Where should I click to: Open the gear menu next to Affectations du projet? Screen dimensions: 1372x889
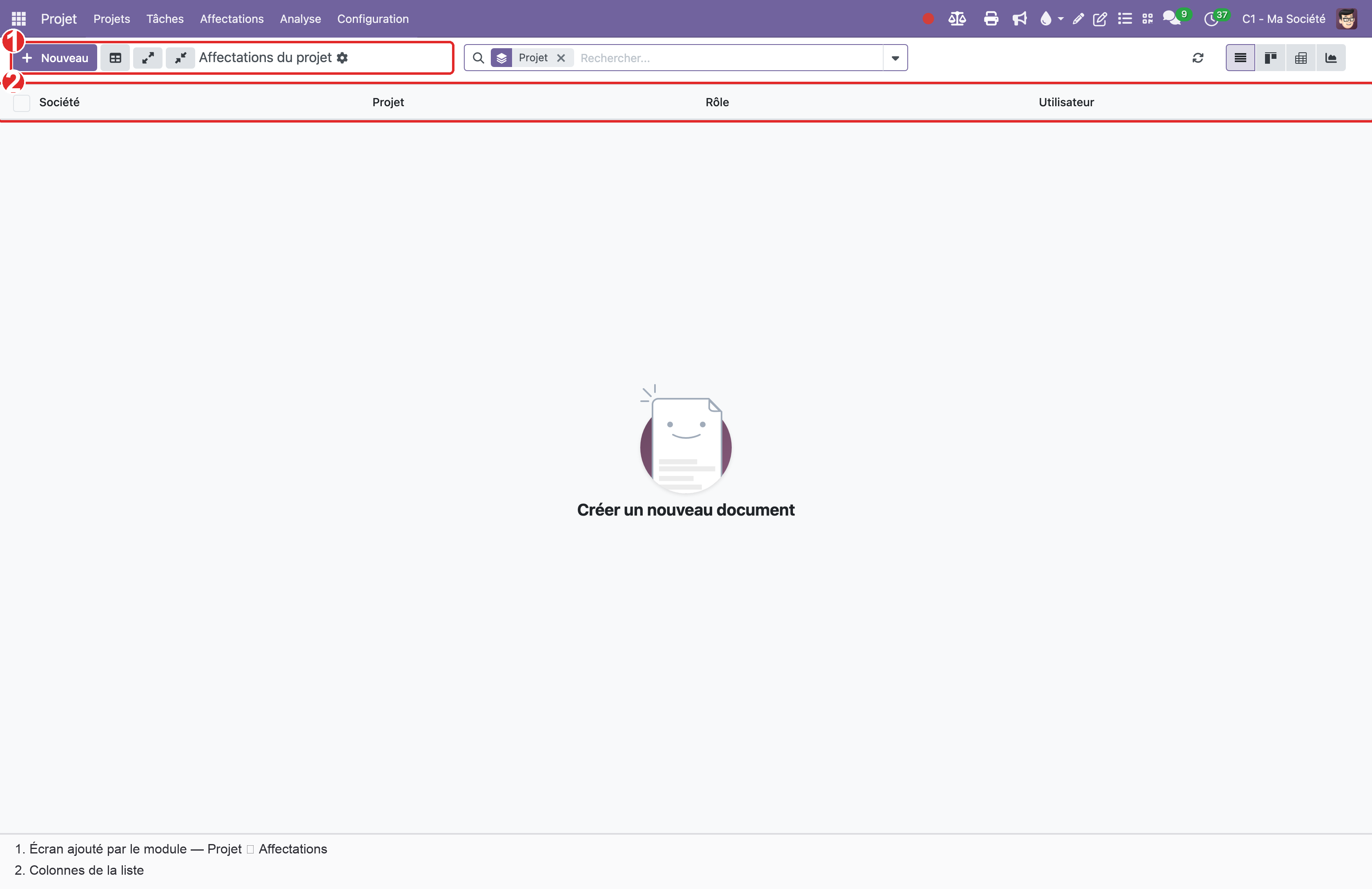coord(343,58)
